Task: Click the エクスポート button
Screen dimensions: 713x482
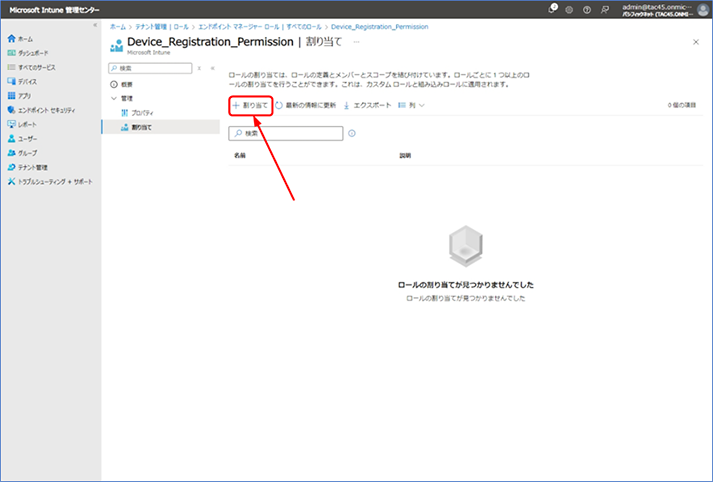Action: pos(367,105)
